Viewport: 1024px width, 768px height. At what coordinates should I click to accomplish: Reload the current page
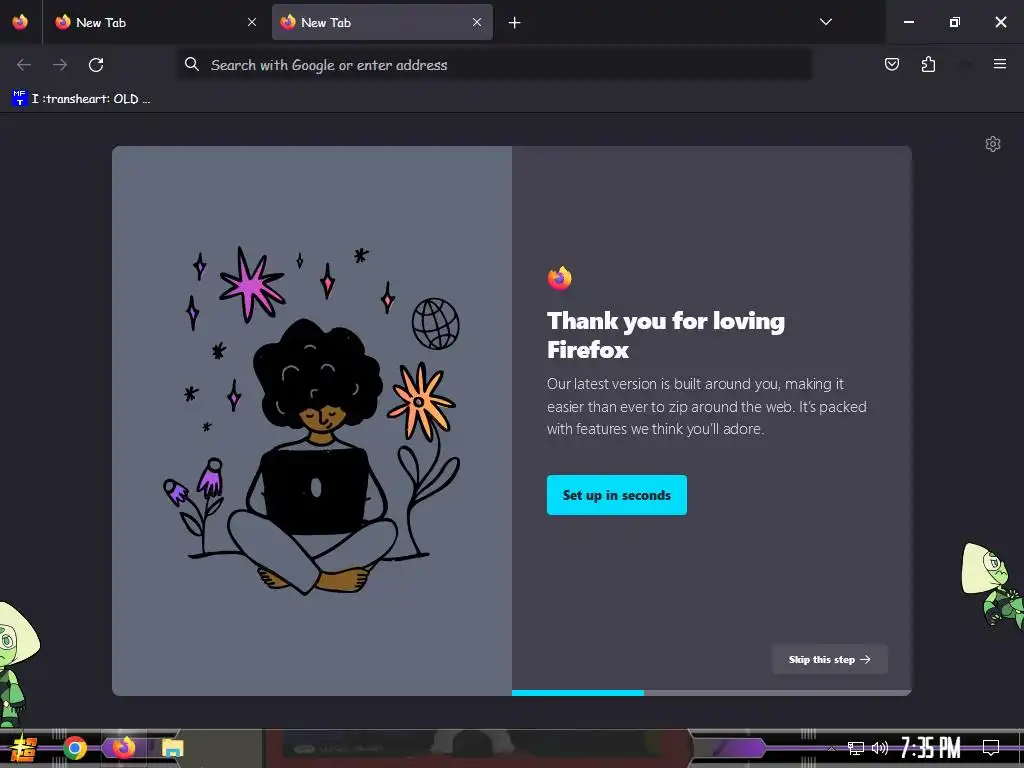96,65
